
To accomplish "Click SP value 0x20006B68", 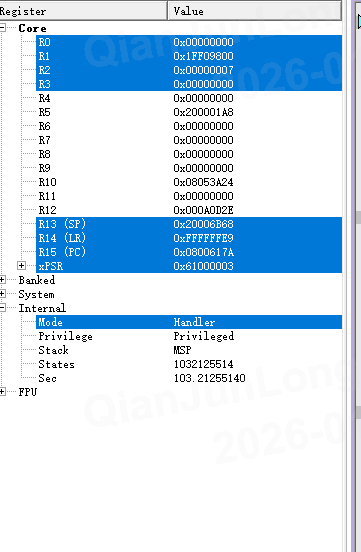I will pos(203,224).
